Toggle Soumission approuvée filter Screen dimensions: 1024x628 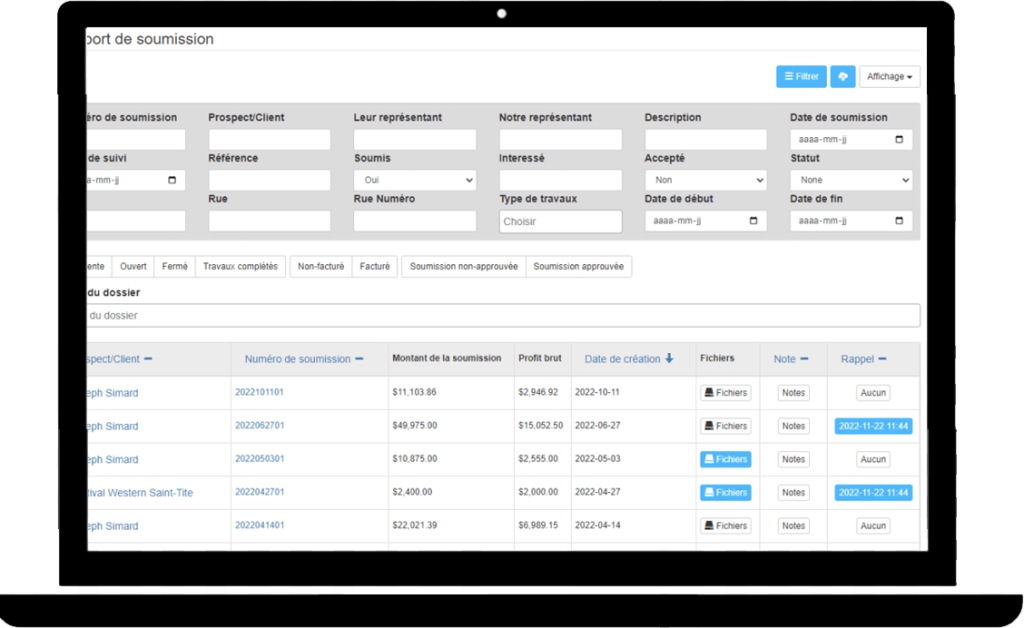(578, 267)
